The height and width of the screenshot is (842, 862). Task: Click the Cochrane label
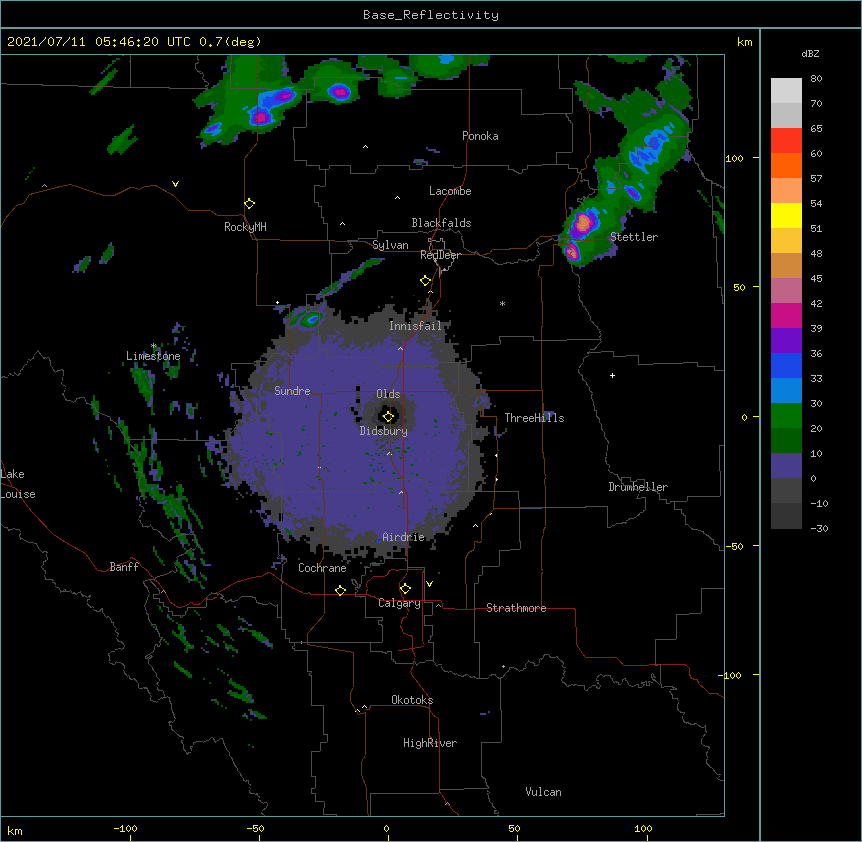point(322,568)
